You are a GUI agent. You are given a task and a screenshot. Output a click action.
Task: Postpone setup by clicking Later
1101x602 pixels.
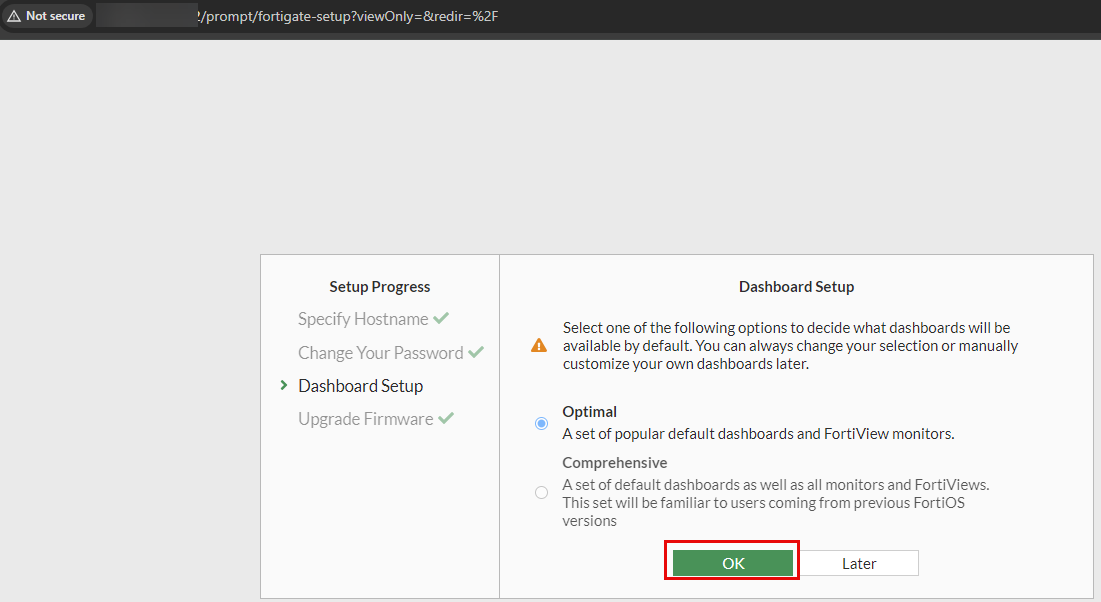[858, 562]
